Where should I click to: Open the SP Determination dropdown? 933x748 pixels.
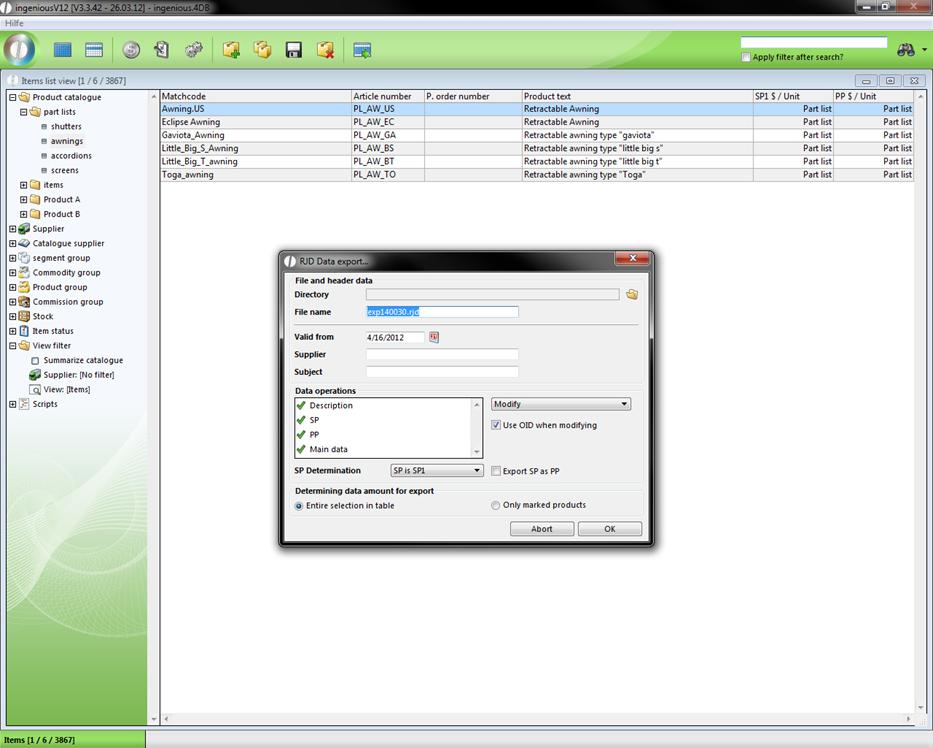click(x=437, y=471)
